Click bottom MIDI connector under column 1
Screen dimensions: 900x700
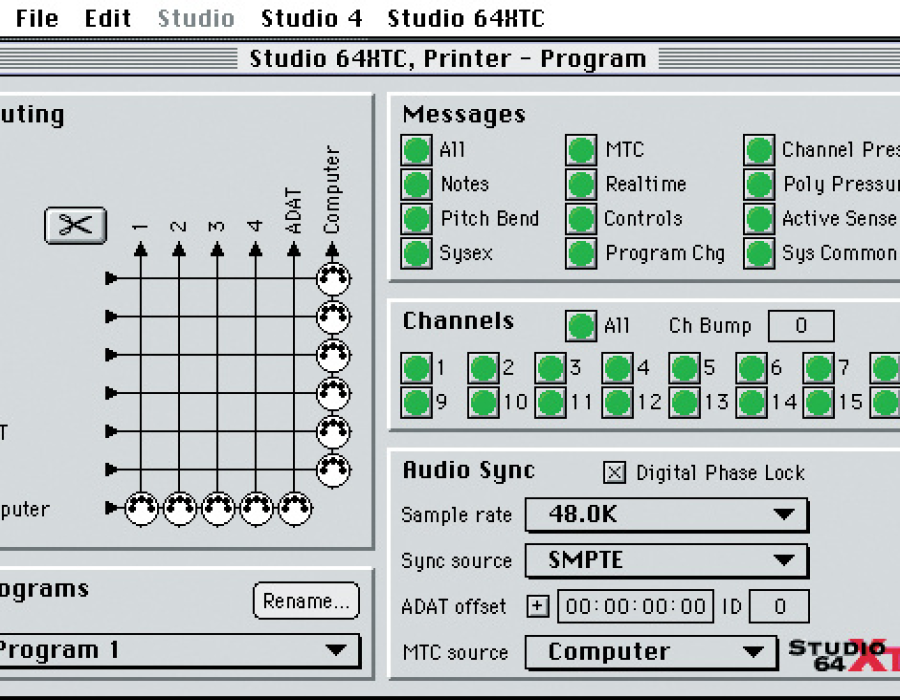pos(141,508)
